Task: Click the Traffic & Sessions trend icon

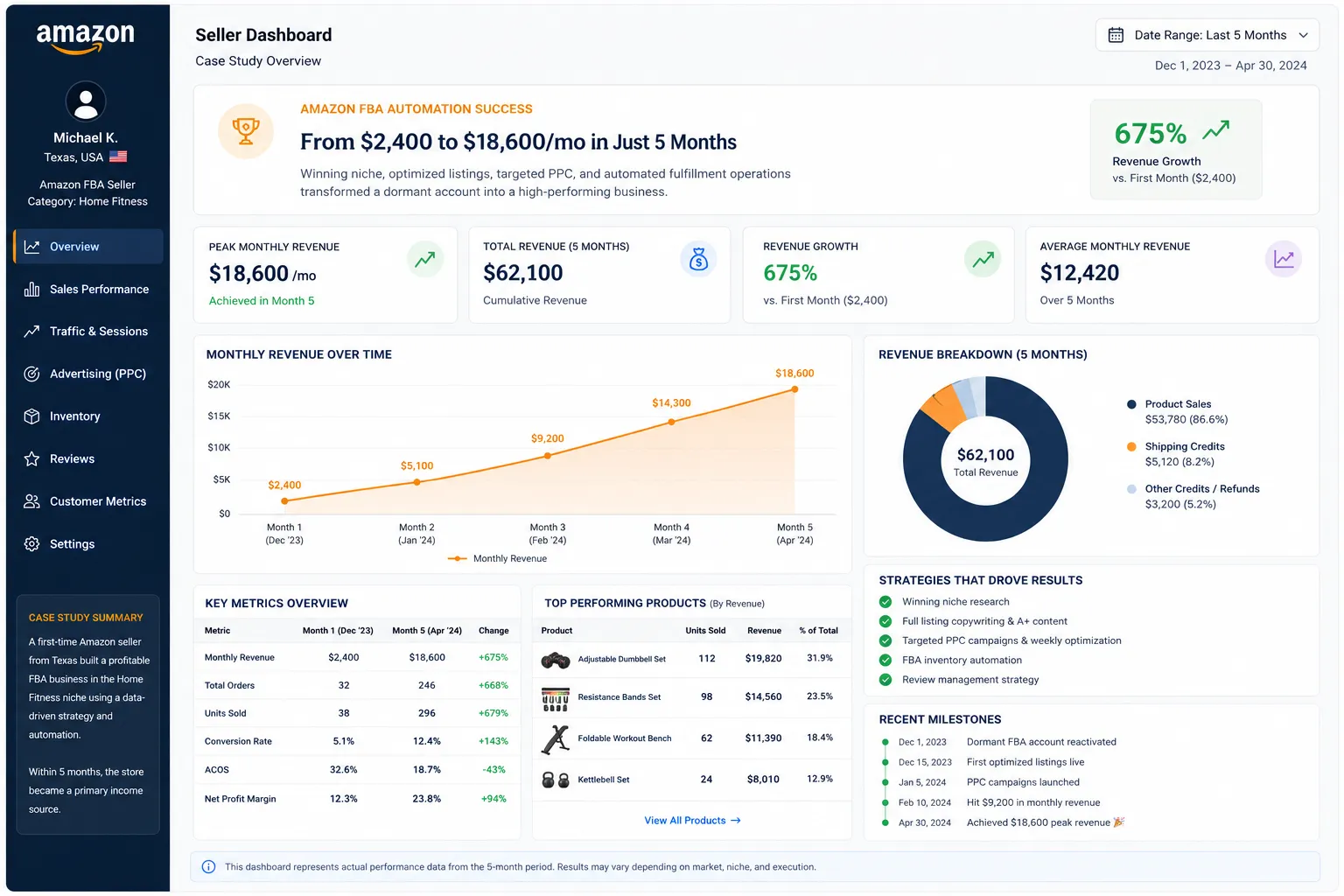Action: click(31, 332)
